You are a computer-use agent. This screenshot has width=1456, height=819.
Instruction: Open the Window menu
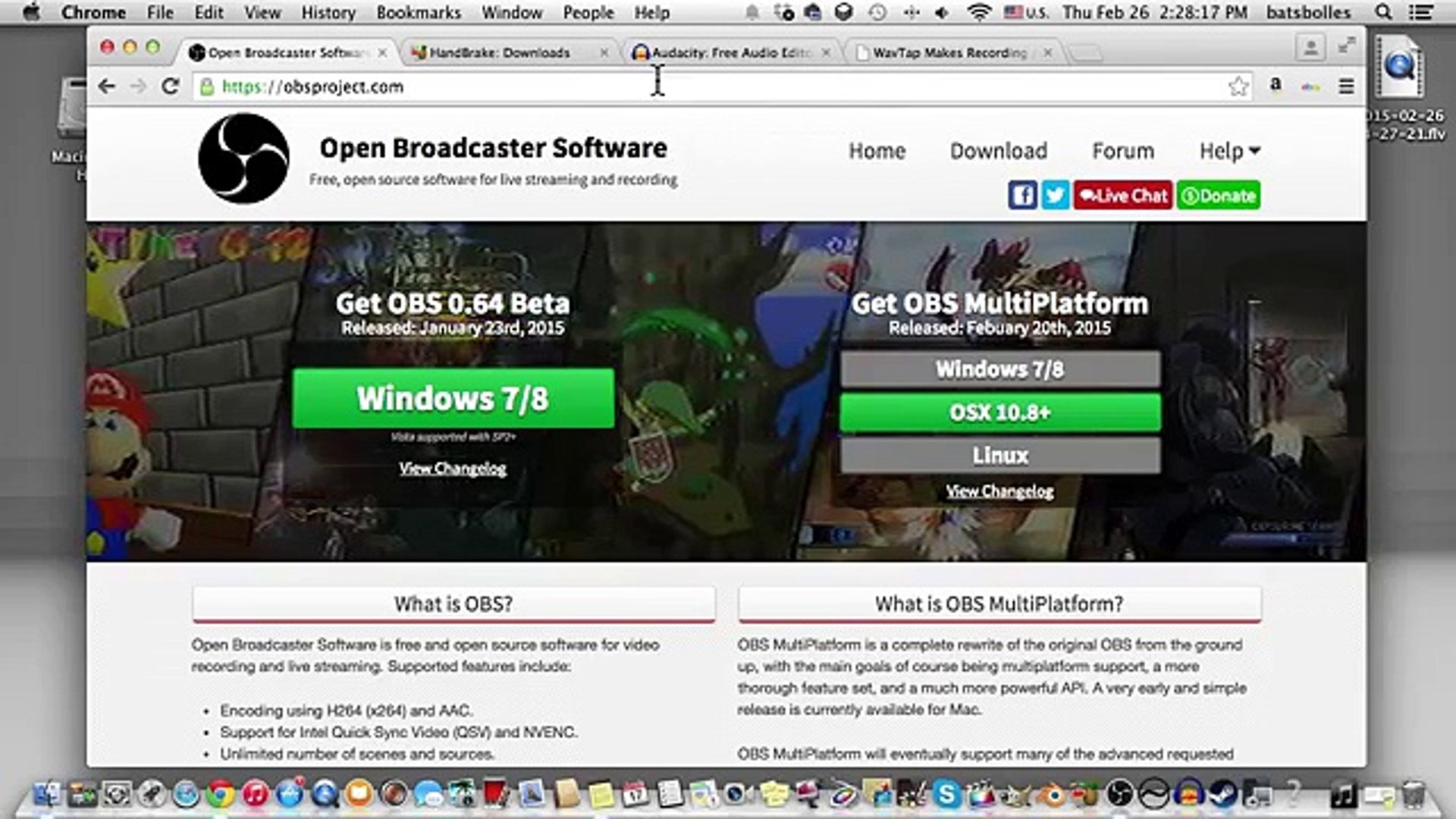512,12
